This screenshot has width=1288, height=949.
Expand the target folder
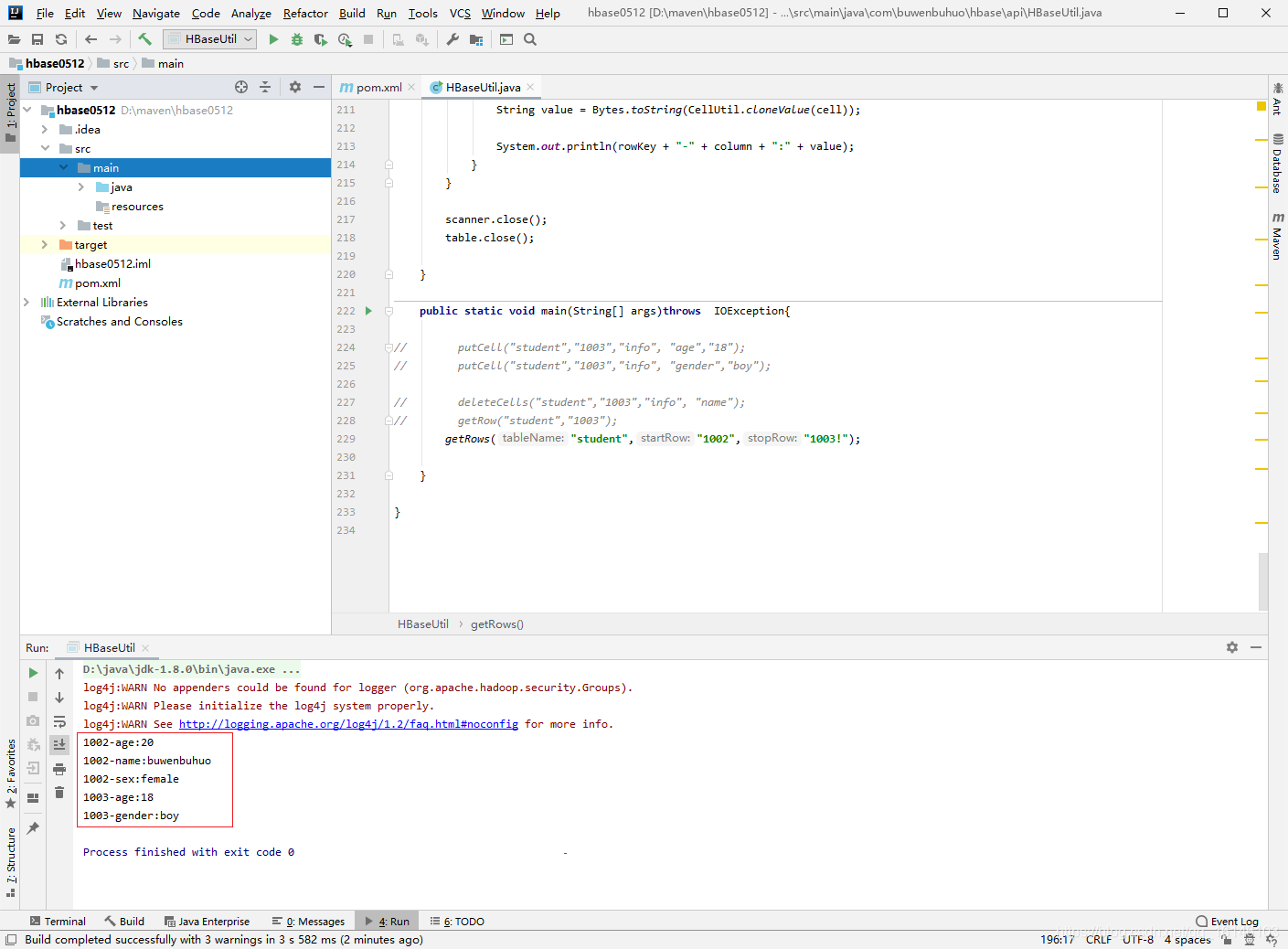pos(45,244)
